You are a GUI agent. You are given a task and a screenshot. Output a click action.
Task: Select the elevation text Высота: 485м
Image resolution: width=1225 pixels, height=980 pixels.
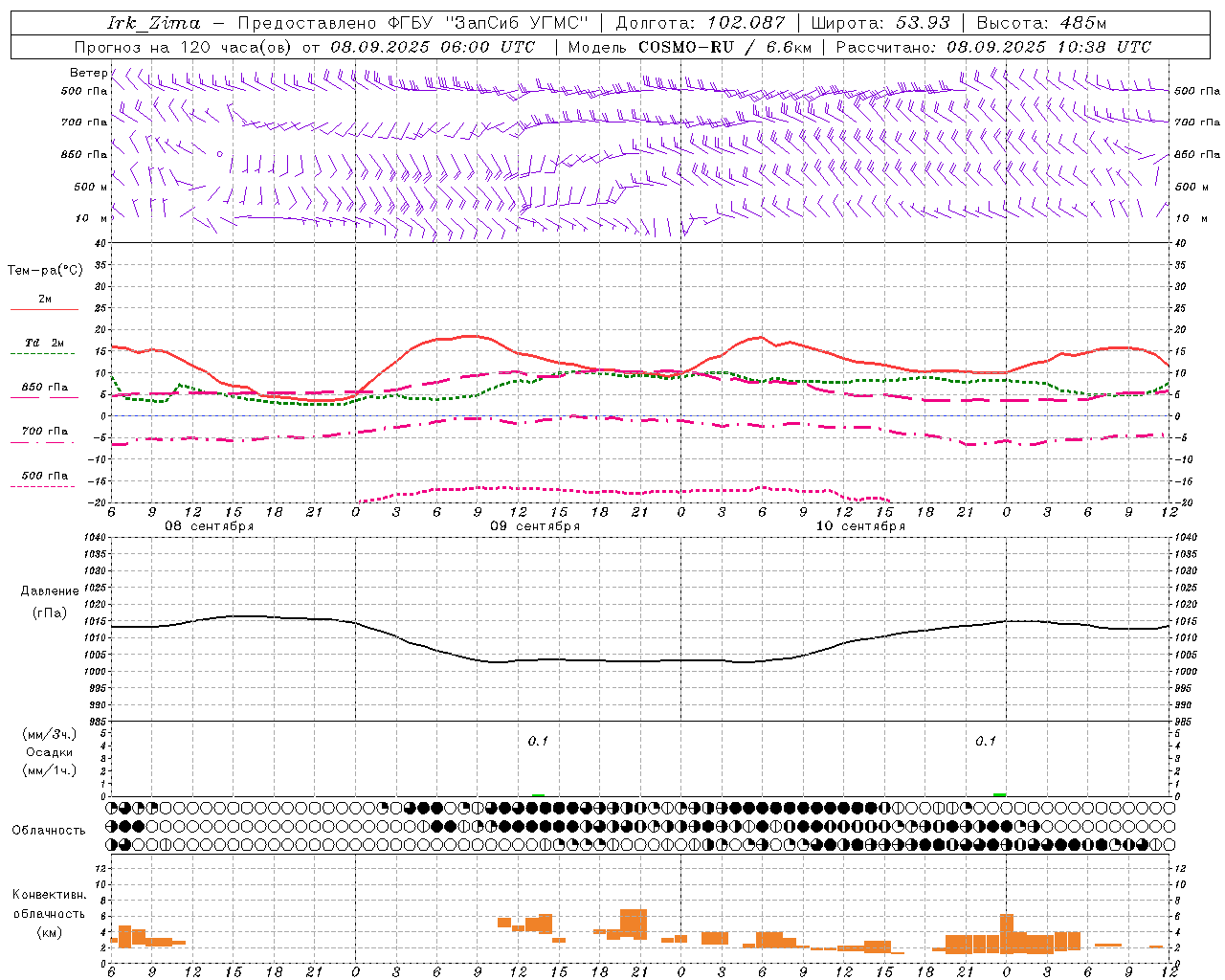point(1041,23)
